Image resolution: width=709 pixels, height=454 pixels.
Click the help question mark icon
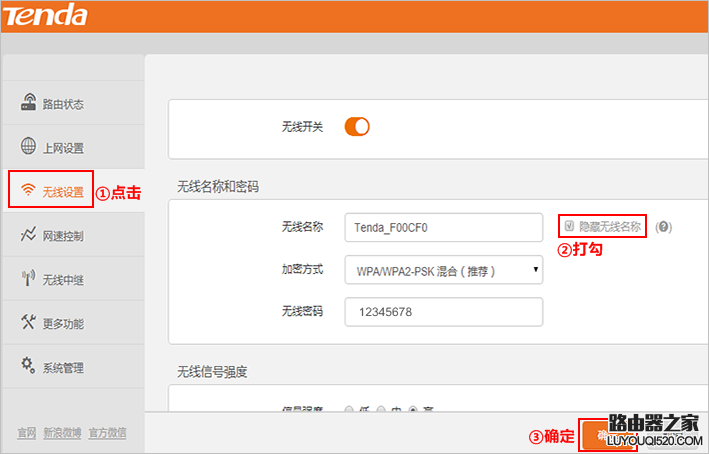point(663,227)
